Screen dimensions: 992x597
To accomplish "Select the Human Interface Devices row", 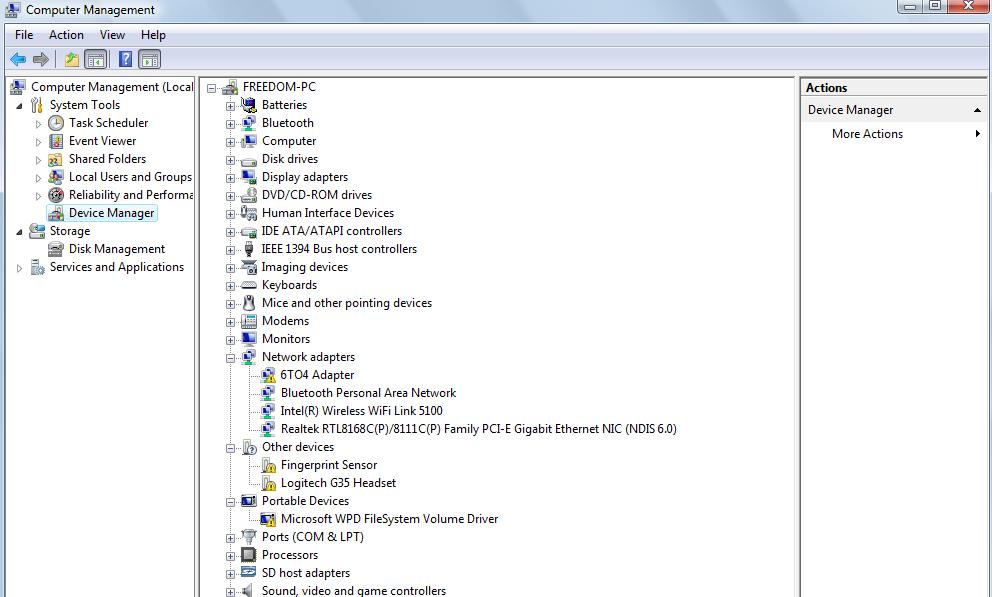I will coord(328,213).
